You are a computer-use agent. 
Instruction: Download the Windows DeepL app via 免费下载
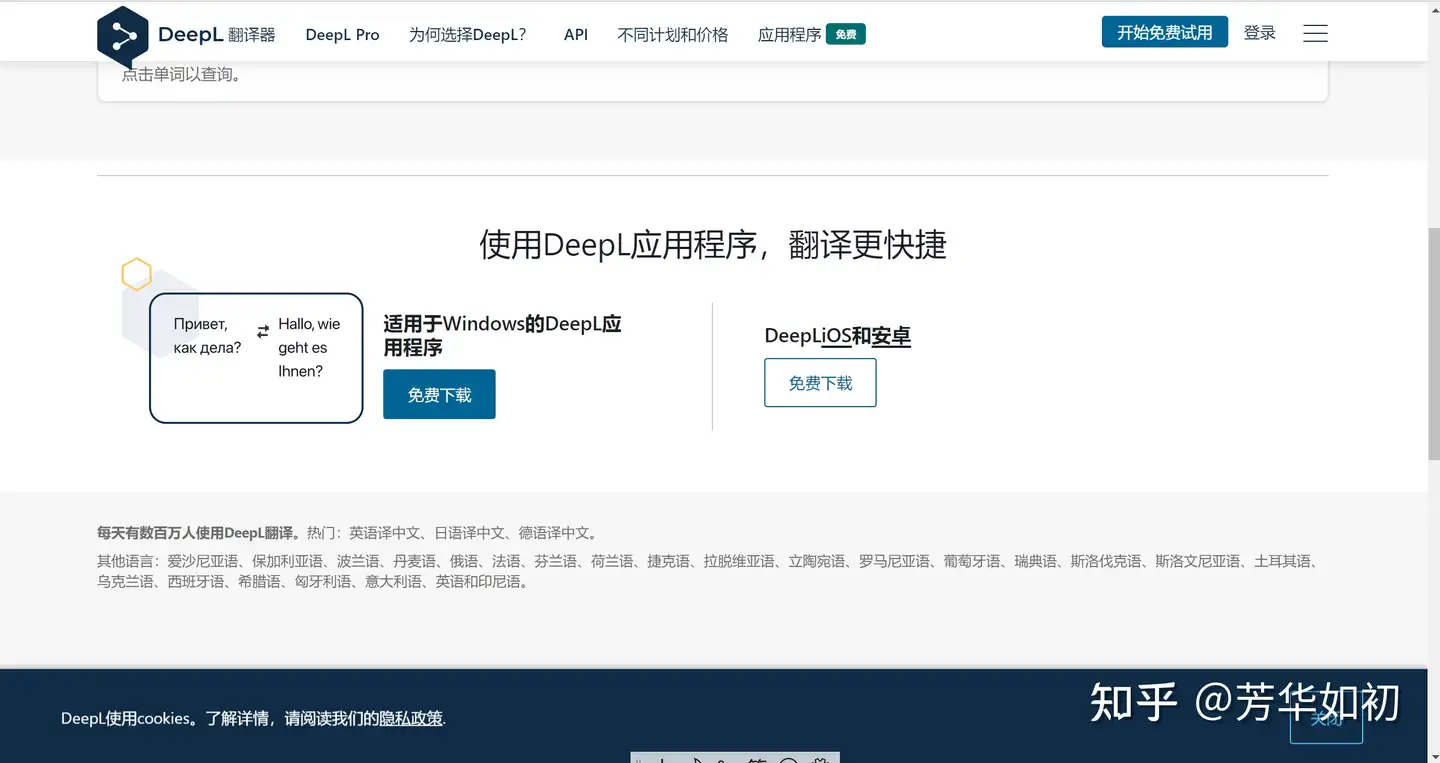point(439,394)
